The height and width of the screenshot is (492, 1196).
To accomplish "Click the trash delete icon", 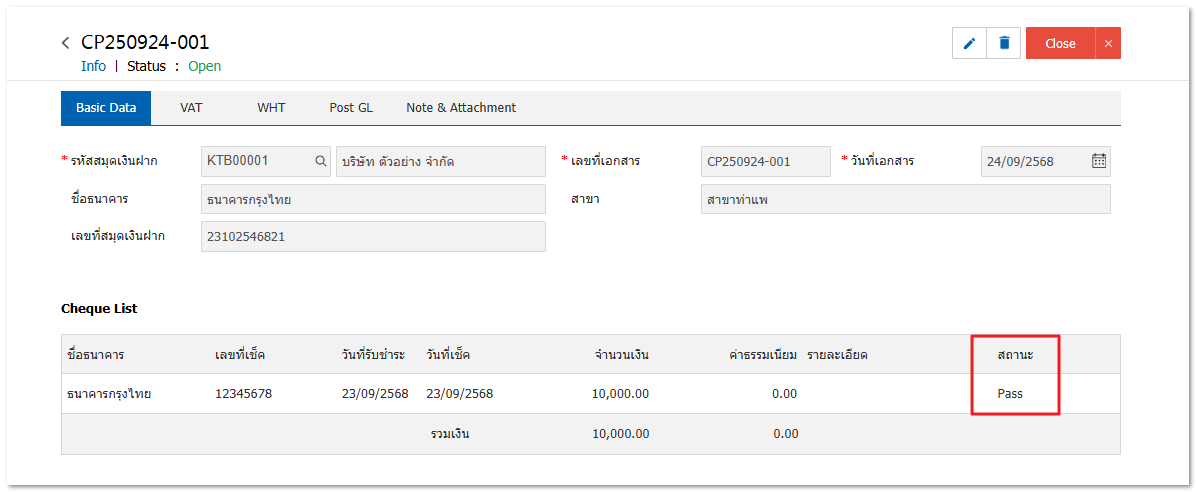I will tap(1004, 43).
